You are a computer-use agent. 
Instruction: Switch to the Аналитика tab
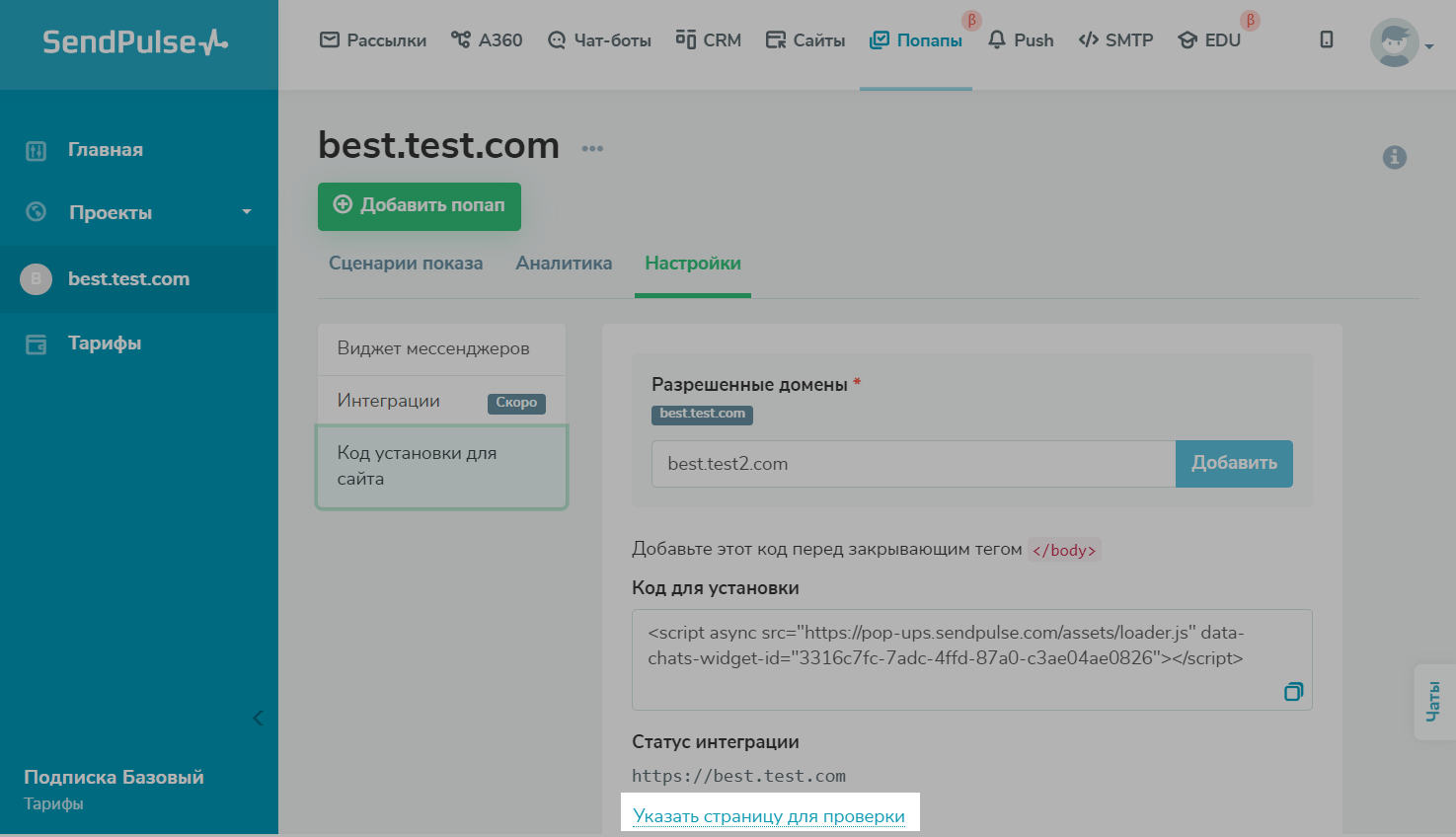pos(564,264)
